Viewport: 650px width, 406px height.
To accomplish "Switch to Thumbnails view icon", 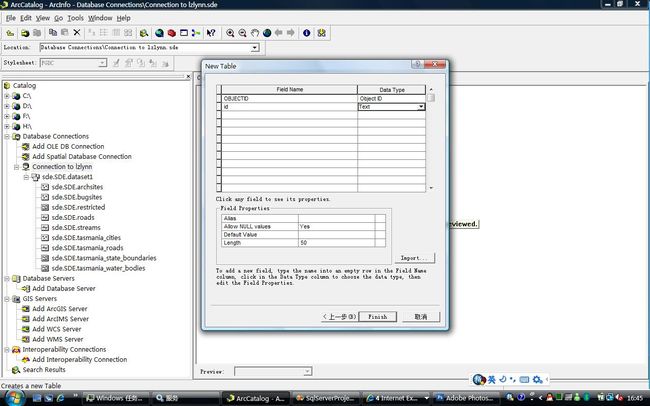I will [x=128, y=33].
